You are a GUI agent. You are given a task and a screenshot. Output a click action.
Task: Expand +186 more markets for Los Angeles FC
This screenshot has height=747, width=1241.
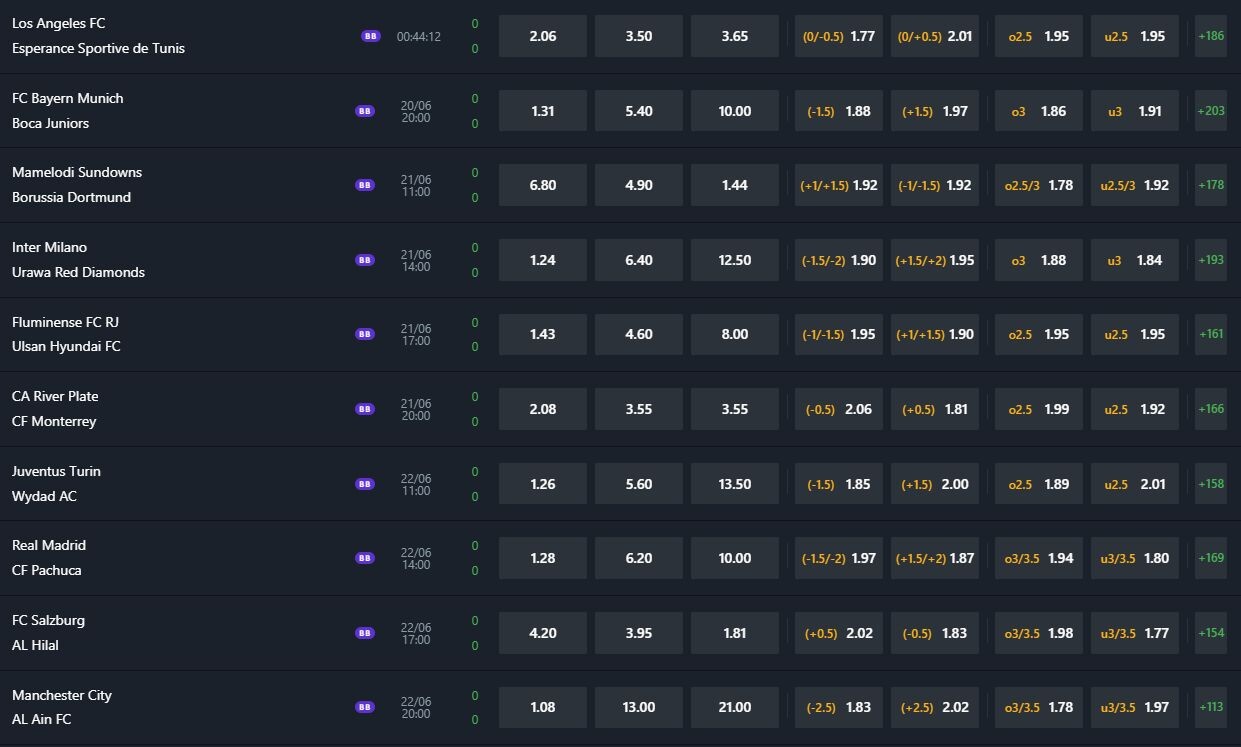pos(1211,36)
